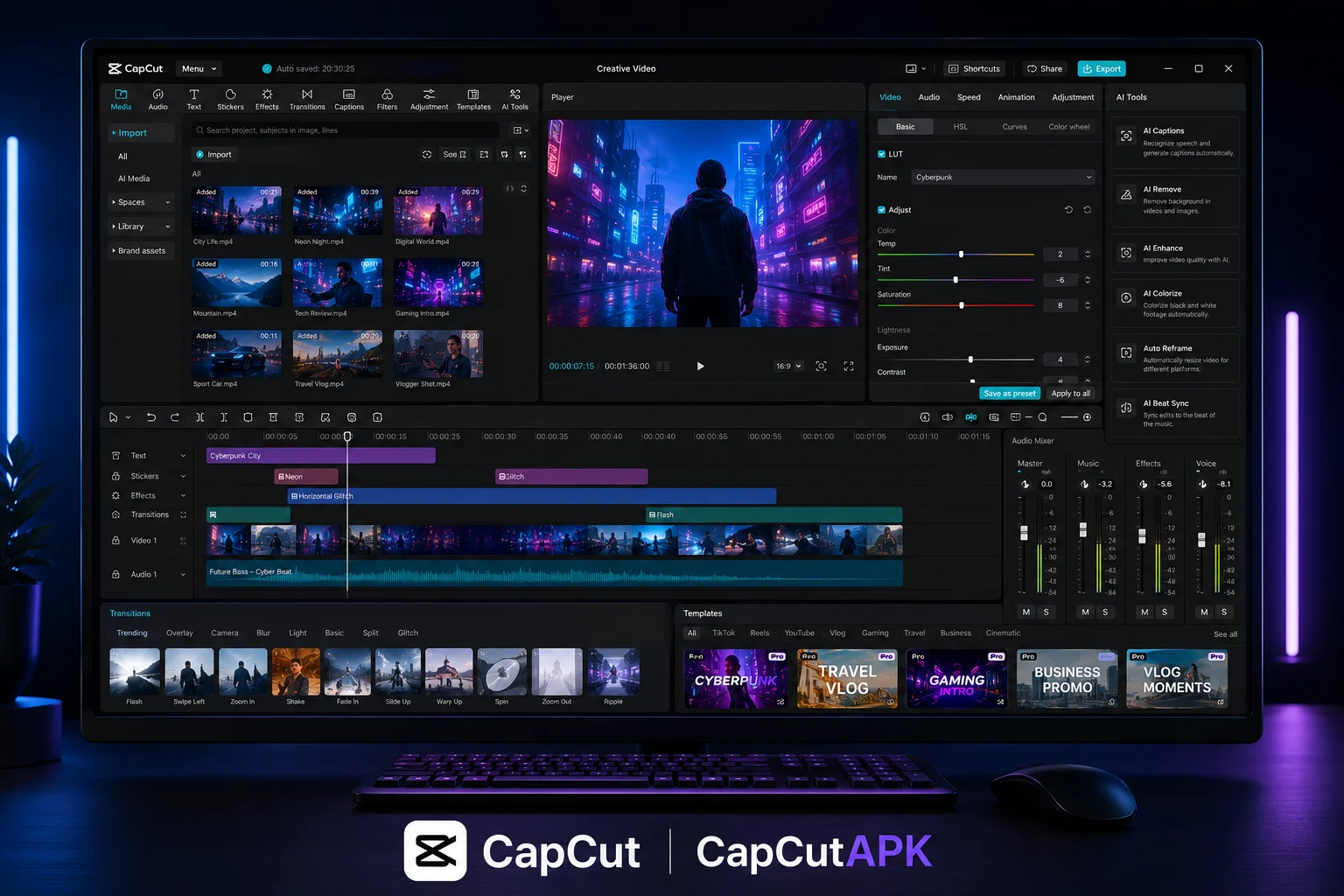The width and height of the screenshot is (1344, 896).
Task: Launch AI Enhance
Action: pos(1176,254)
